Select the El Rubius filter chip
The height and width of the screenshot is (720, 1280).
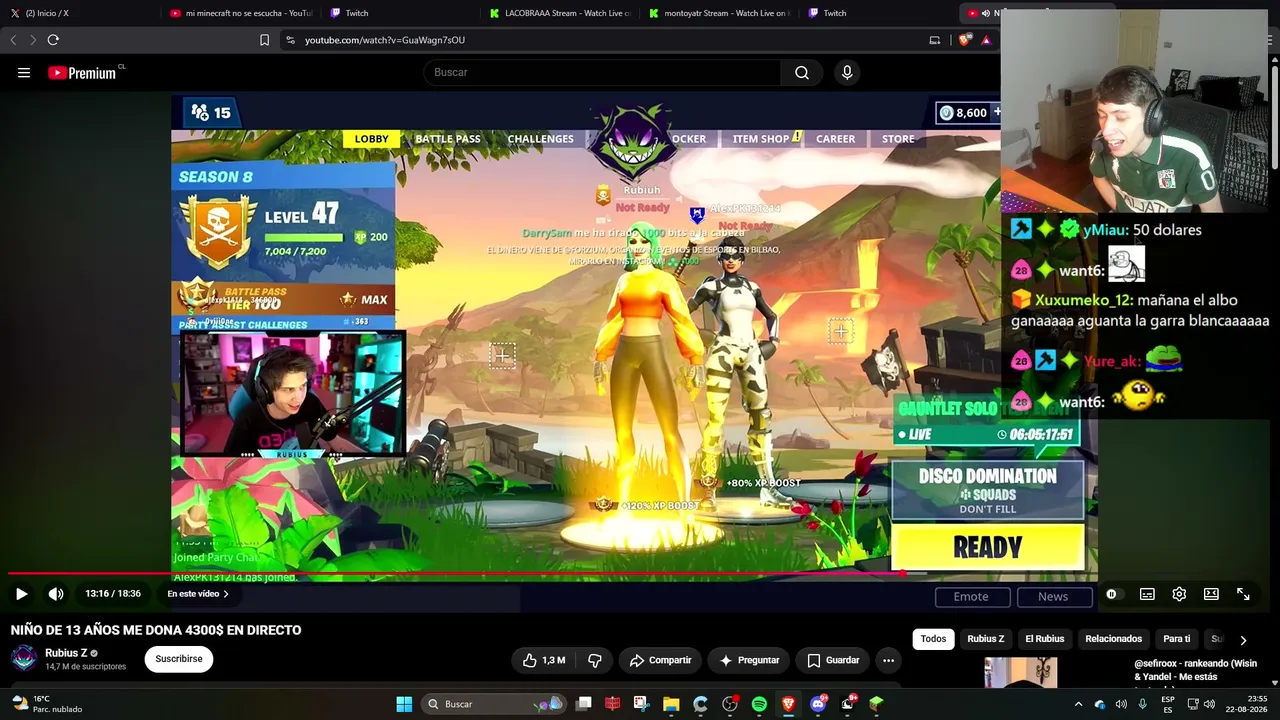1044,639
